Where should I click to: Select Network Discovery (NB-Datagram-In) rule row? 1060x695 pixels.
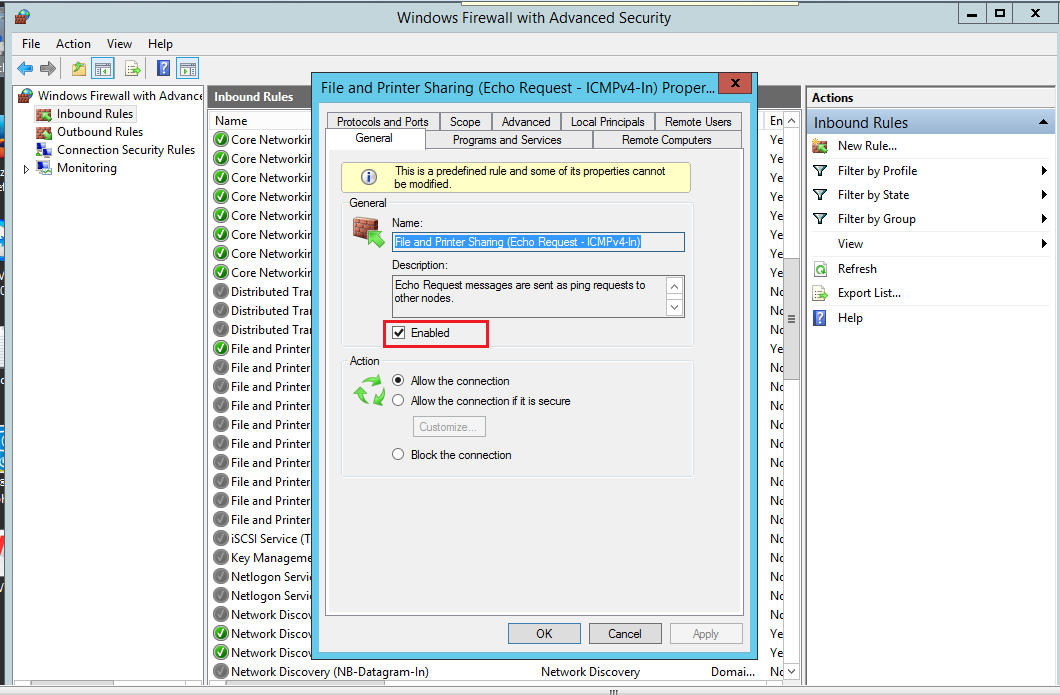(x=497, y=671)
